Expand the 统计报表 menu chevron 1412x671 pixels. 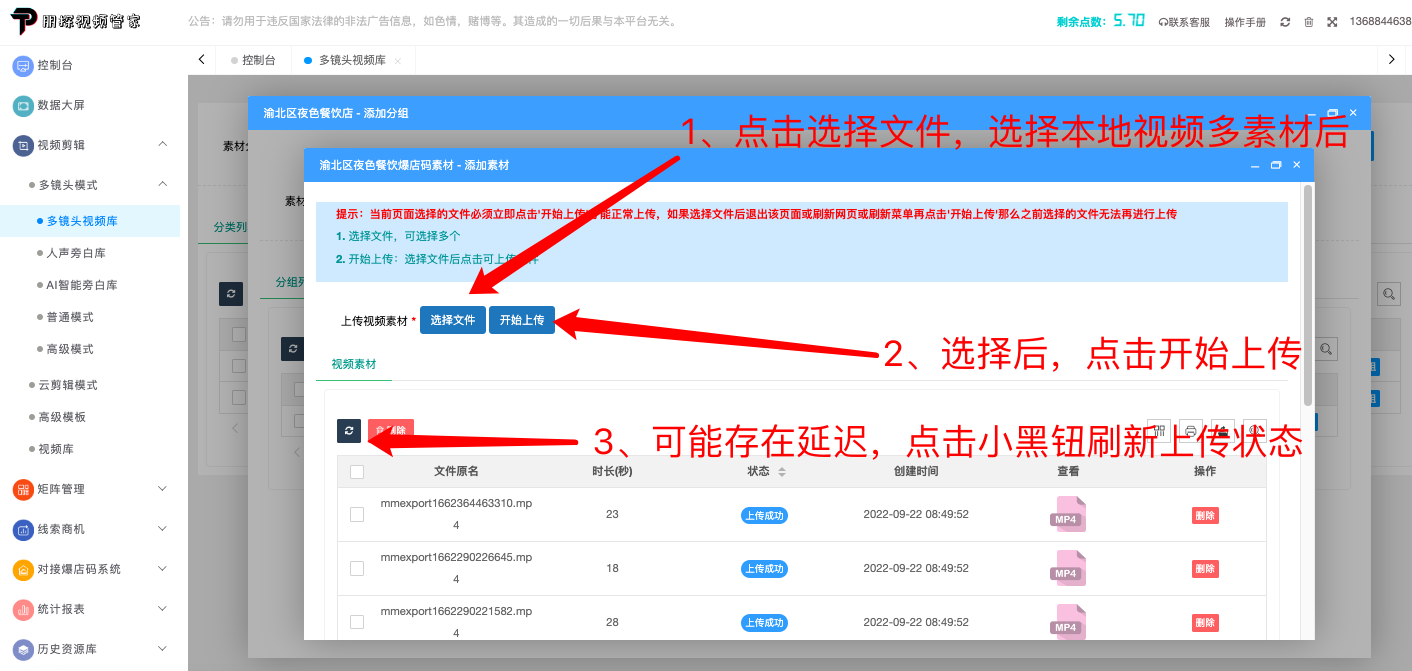163,608
